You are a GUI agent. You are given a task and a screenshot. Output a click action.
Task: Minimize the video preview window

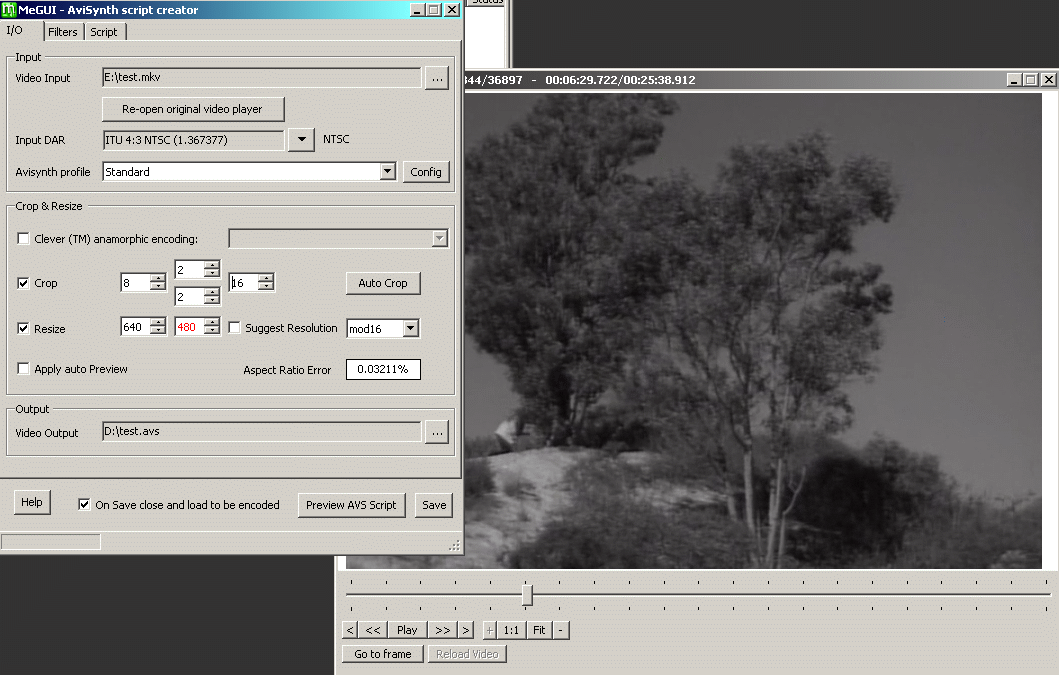(x=1014, y=80)
